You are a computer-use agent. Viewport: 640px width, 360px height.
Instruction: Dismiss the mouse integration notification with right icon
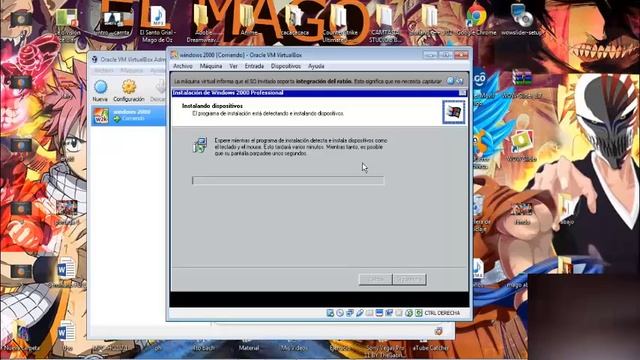click(460, 81)
